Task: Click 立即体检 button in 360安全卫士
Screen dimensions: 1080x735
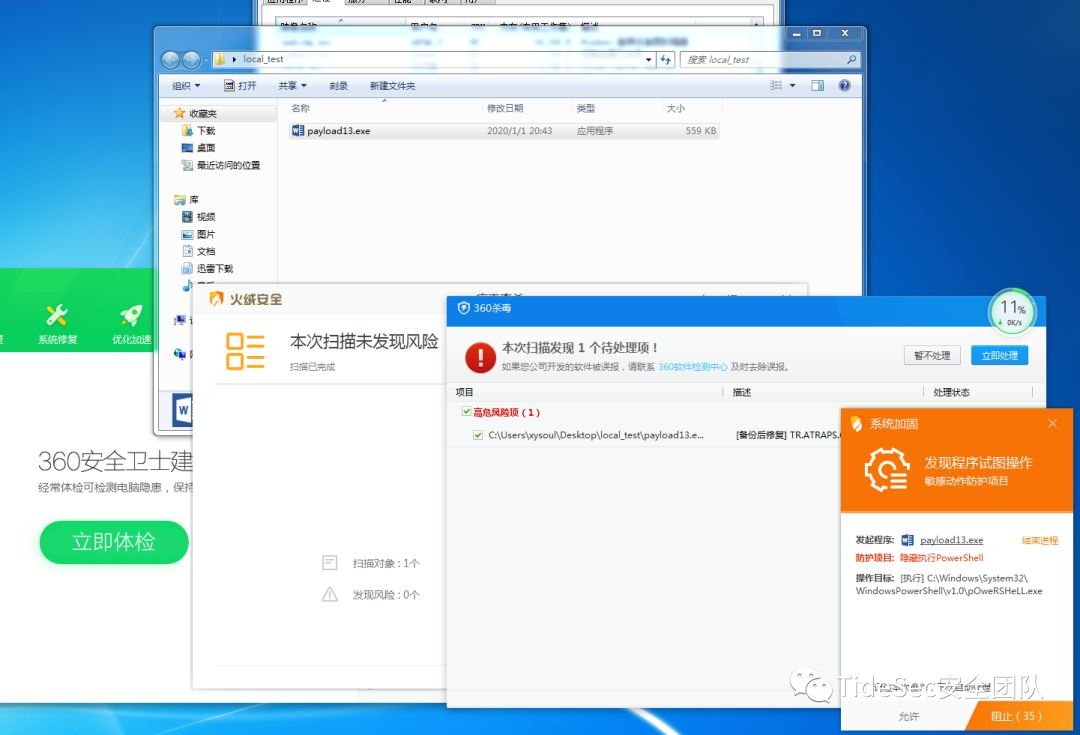Action: point(114,542)
